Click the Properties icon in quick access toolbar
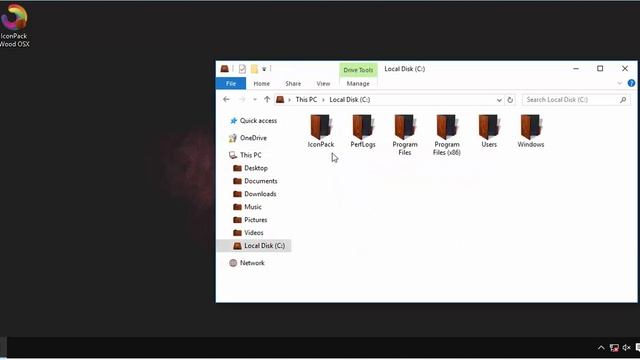Screen dimensions: 640x360 [242, 69]
